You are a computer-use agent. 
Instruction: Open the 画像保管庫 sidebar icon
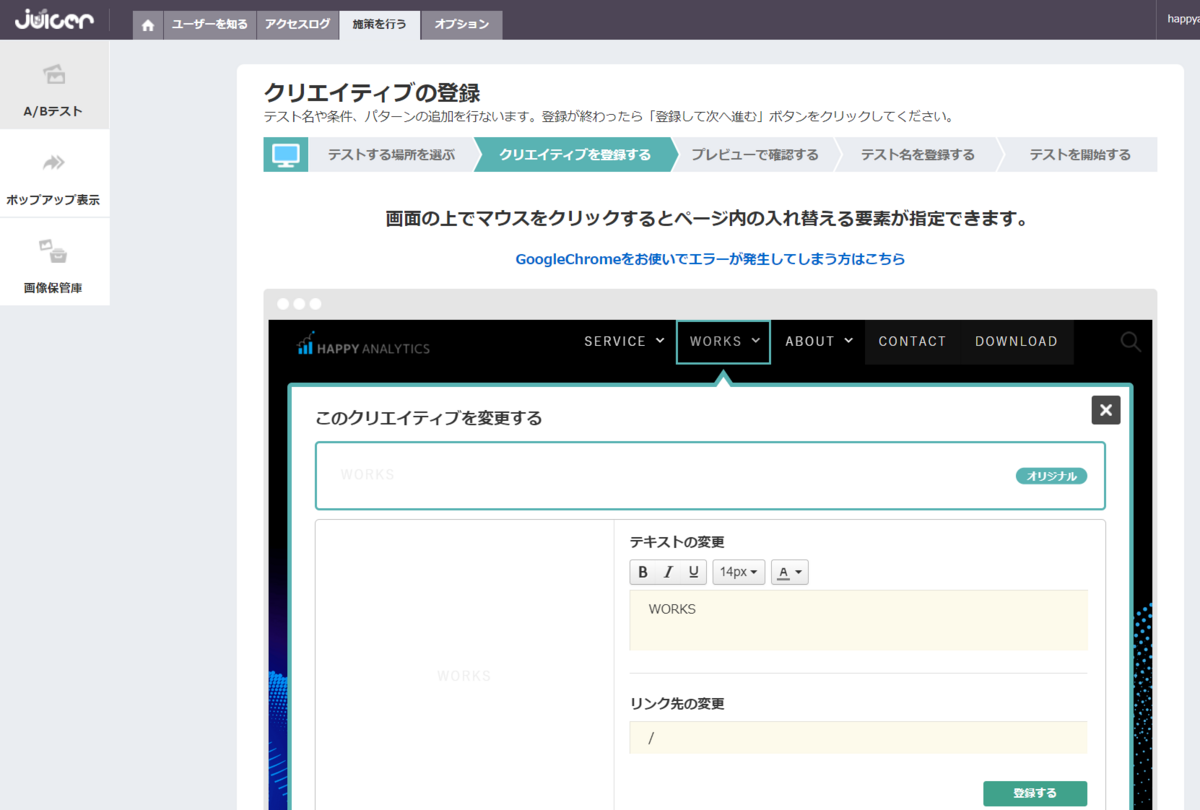[53, 250]
